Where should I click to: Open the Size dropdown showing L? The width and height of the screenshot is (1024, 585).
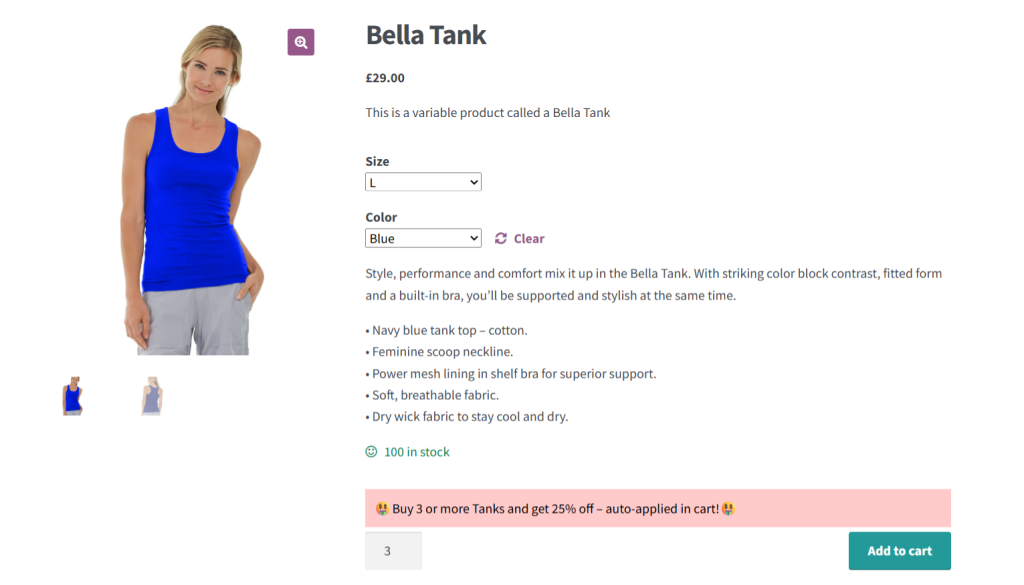click(423, 182)
